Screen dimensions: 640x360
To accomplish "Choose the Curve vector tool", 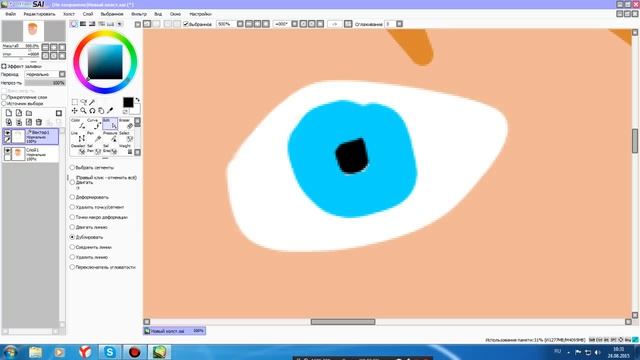I will tap(93, 124).
